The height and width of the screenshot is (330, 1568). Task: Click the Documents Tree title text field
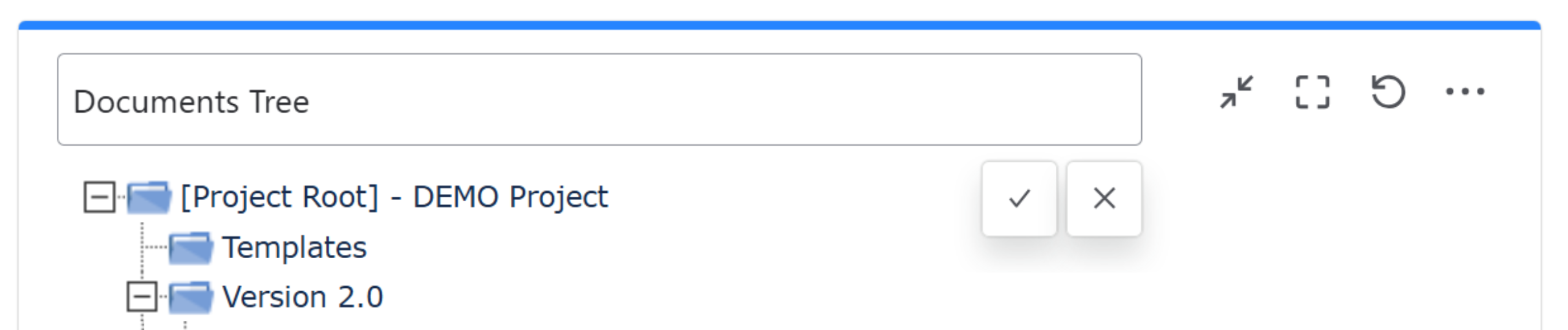point(599,100)
